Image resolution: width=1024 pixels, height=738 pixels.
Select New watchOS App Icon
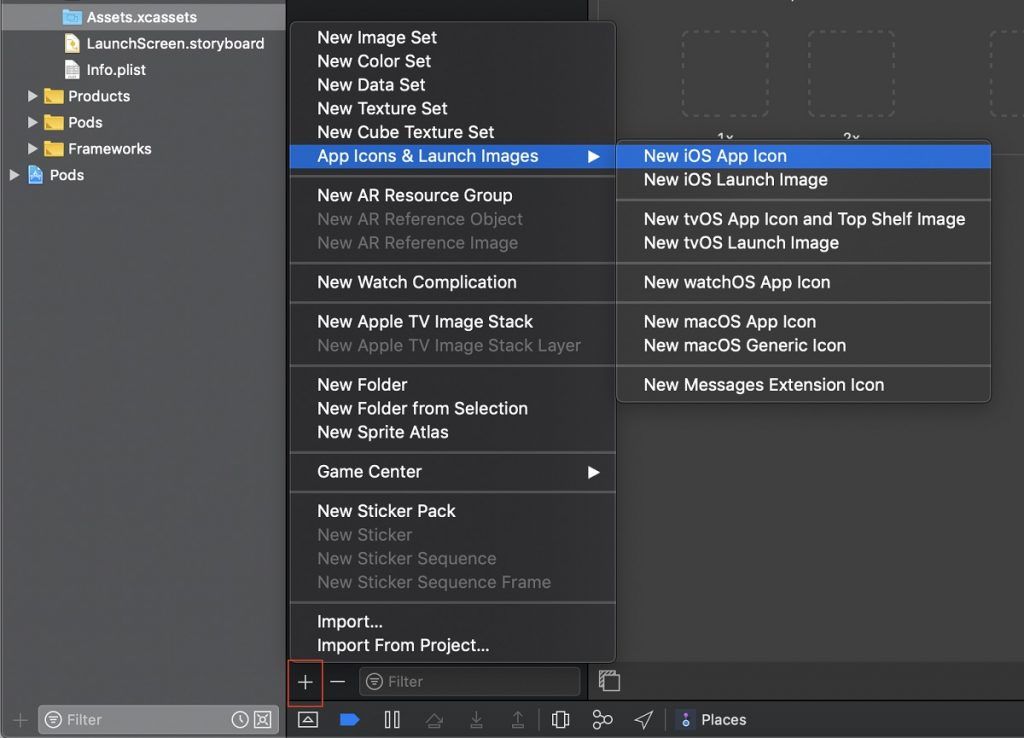pyautogui.click(x=803, y=282)
